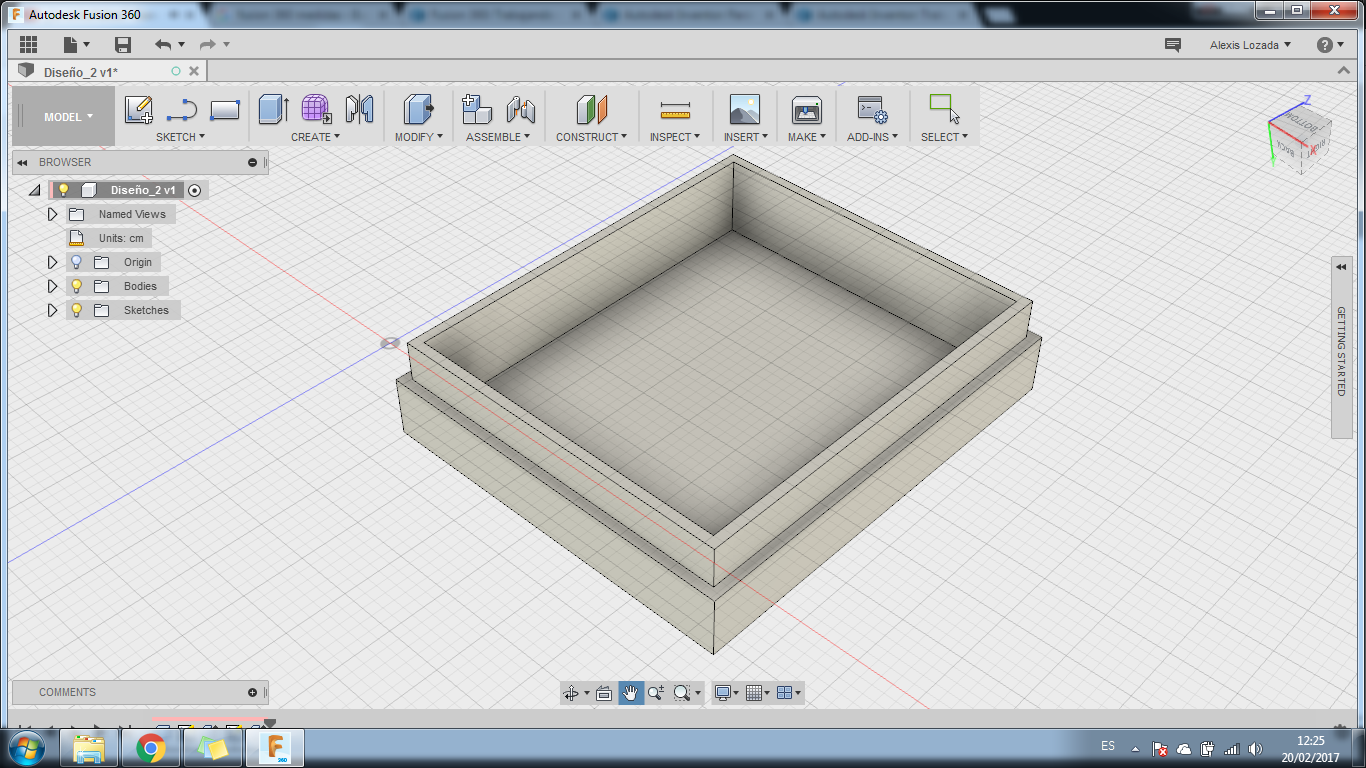Open the ASSEMBLE menu
This screenshot has height=768, width=1366.
498,137
